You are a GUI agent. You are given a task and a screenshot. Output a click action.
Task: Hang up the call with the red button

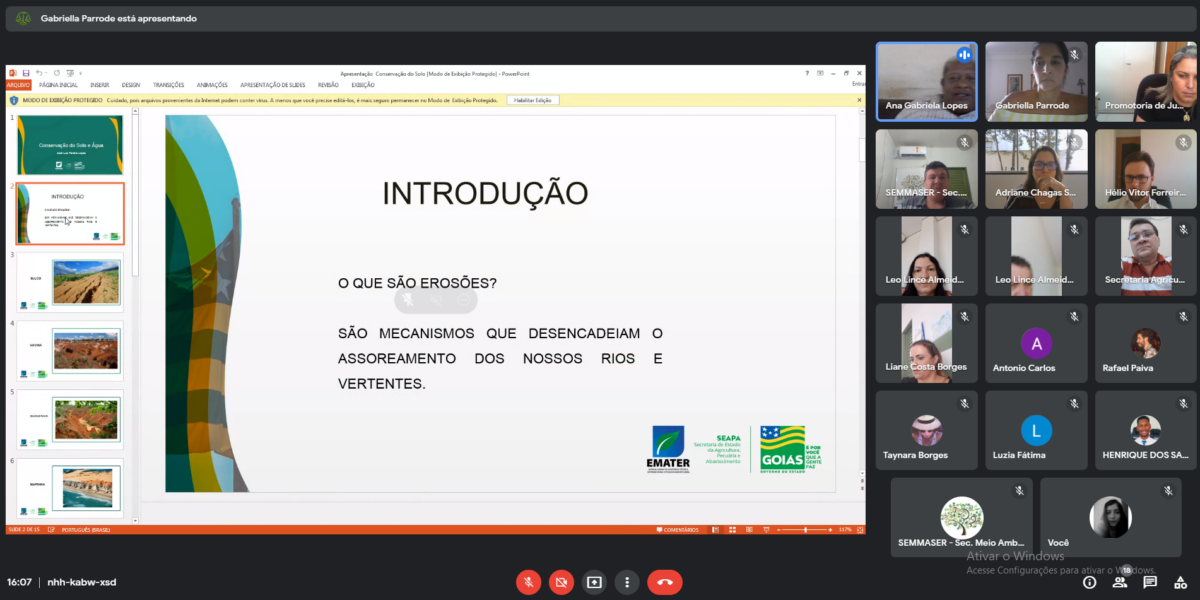[665, 582]
